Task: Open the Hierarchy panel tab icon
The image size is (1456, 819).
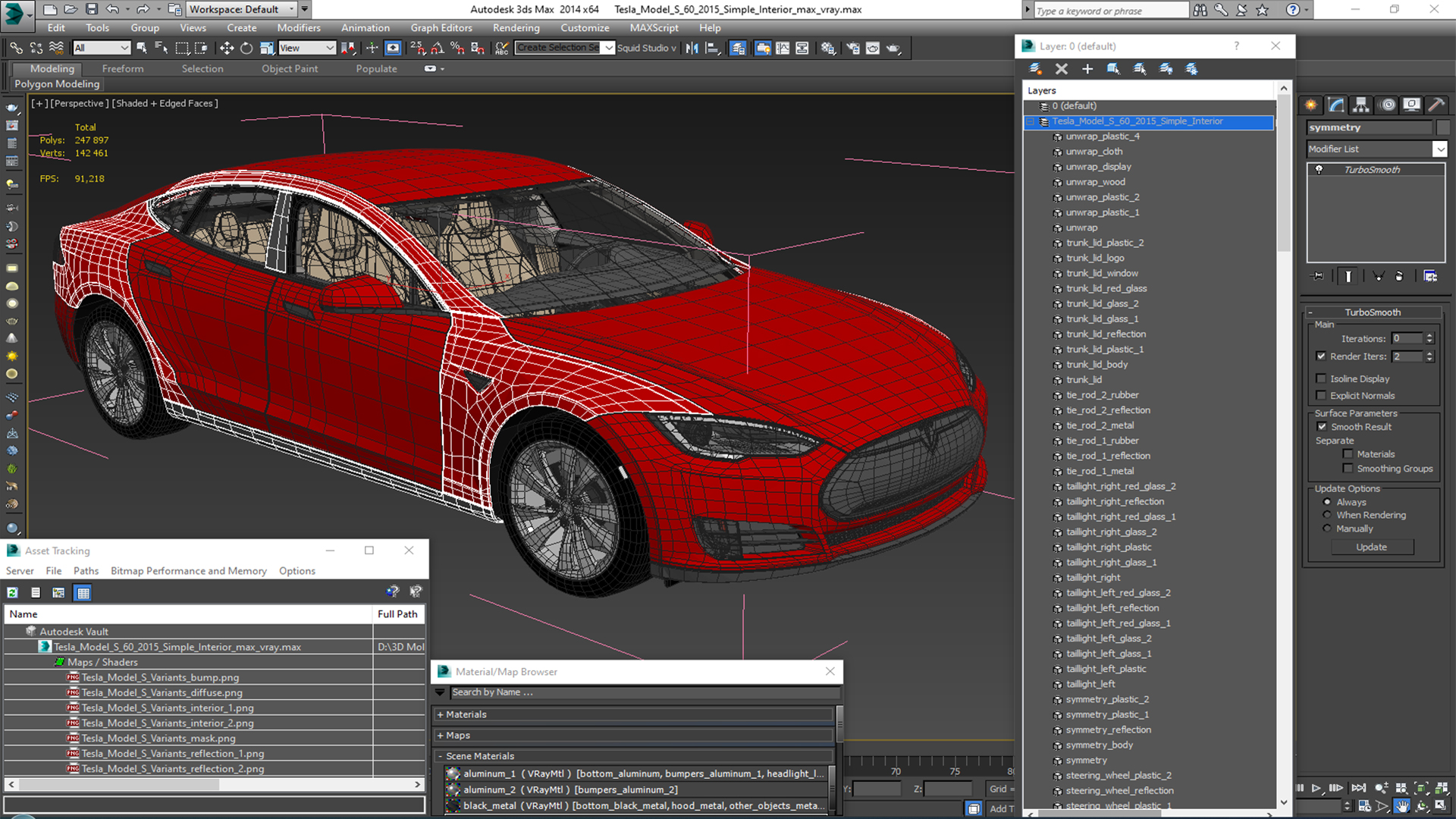Action: point(1361,105)
